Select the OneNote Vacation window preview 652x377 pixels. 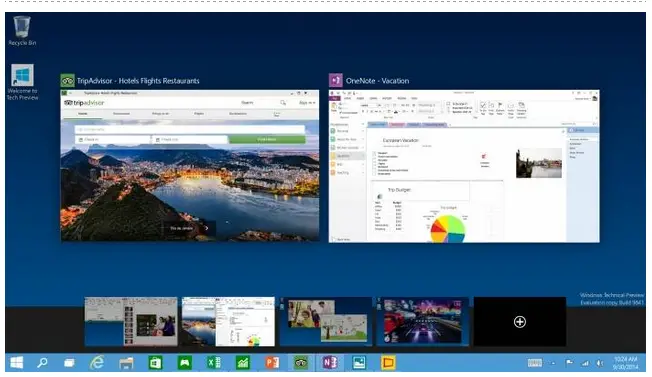[x=464, y=166]
